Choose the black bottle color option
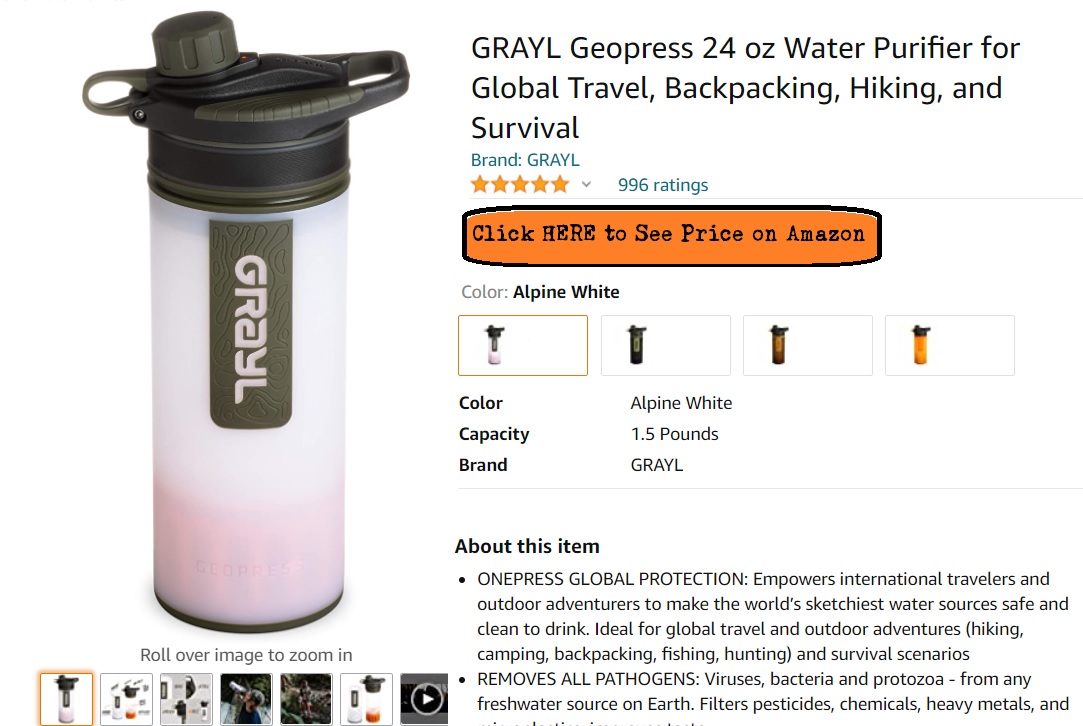This screenshot has width=1083, height=726. [665, 345]
